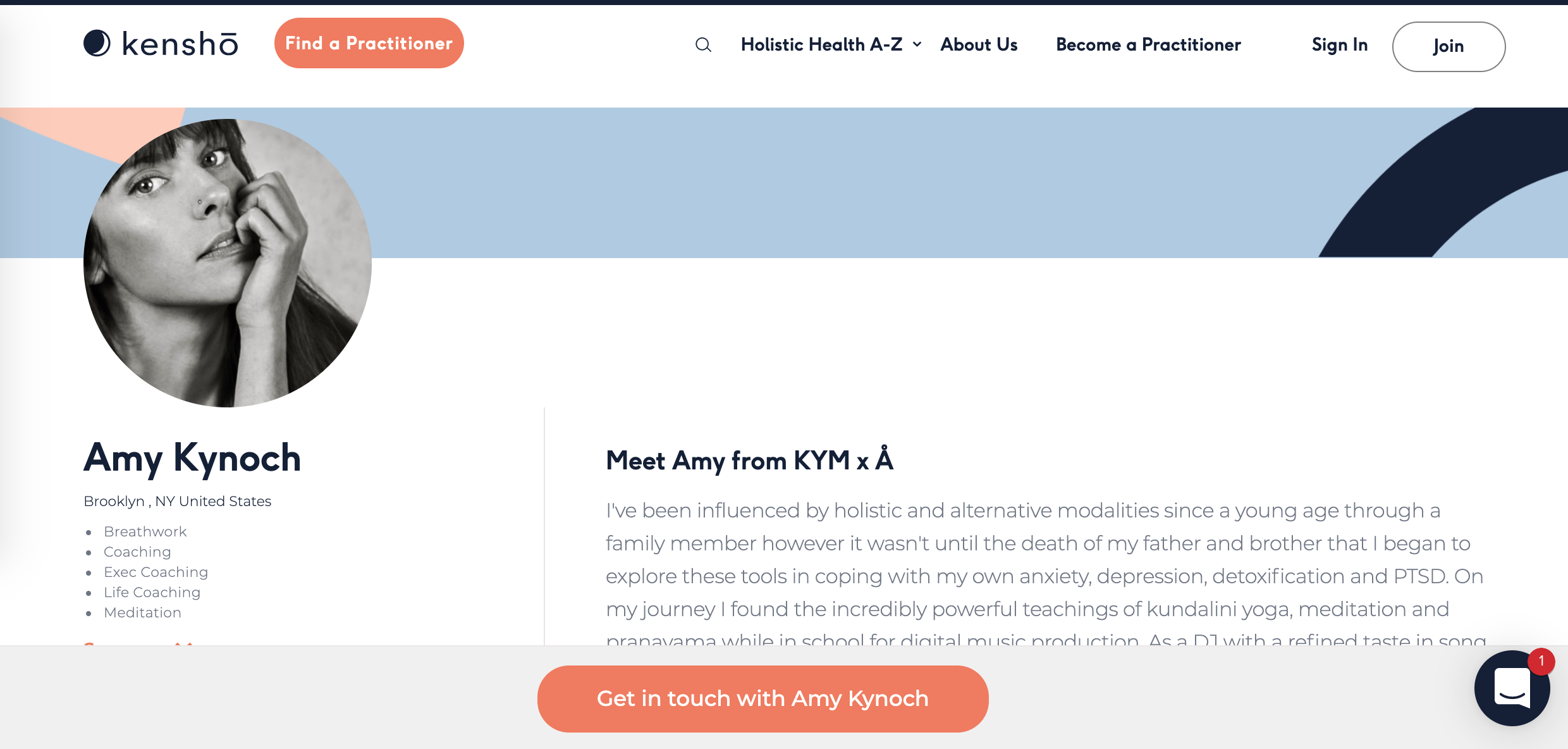Click the Amy Kynoch name heading

tap(192, 458)
